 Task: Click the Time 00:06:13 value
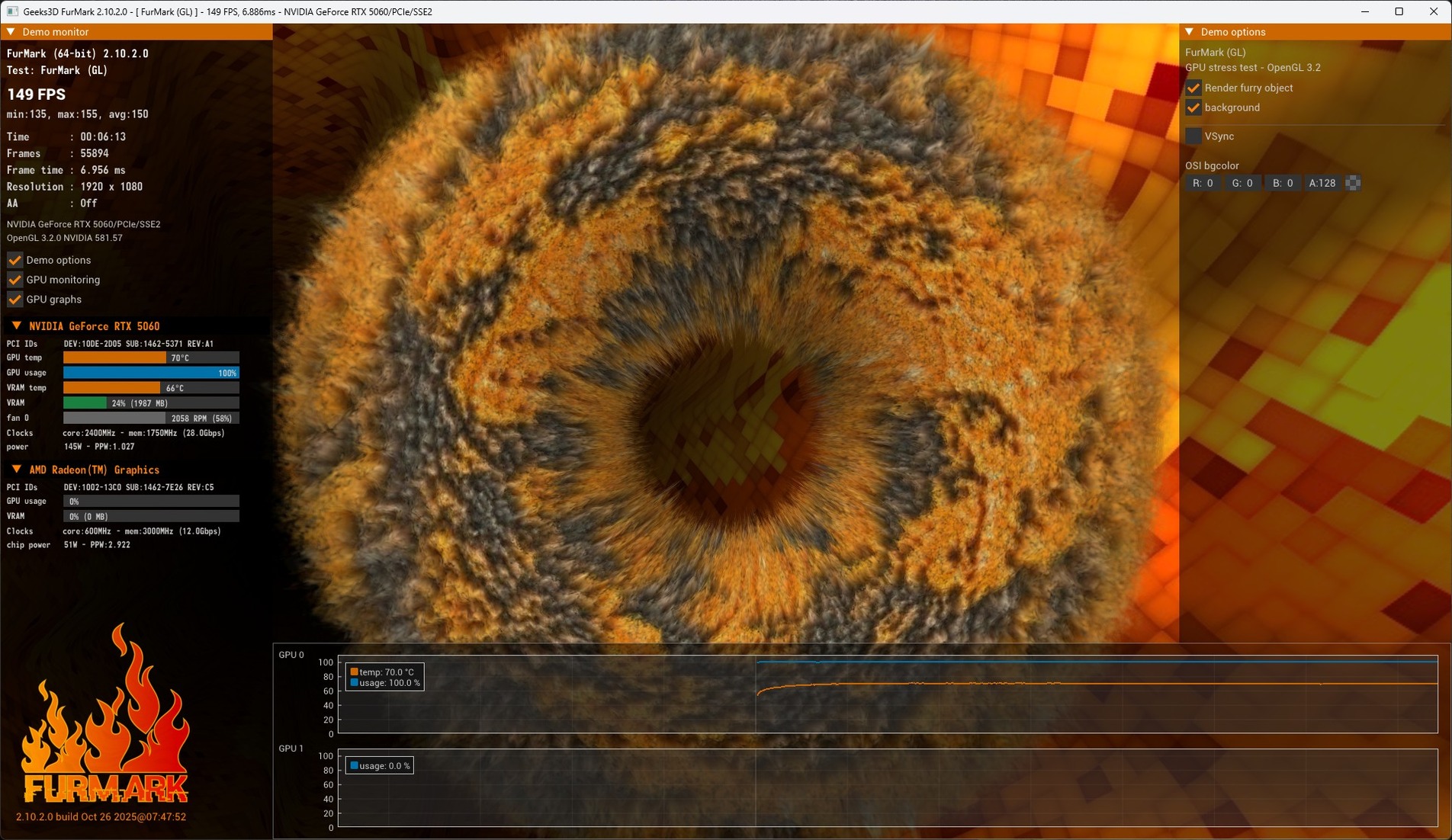[103, 137]
